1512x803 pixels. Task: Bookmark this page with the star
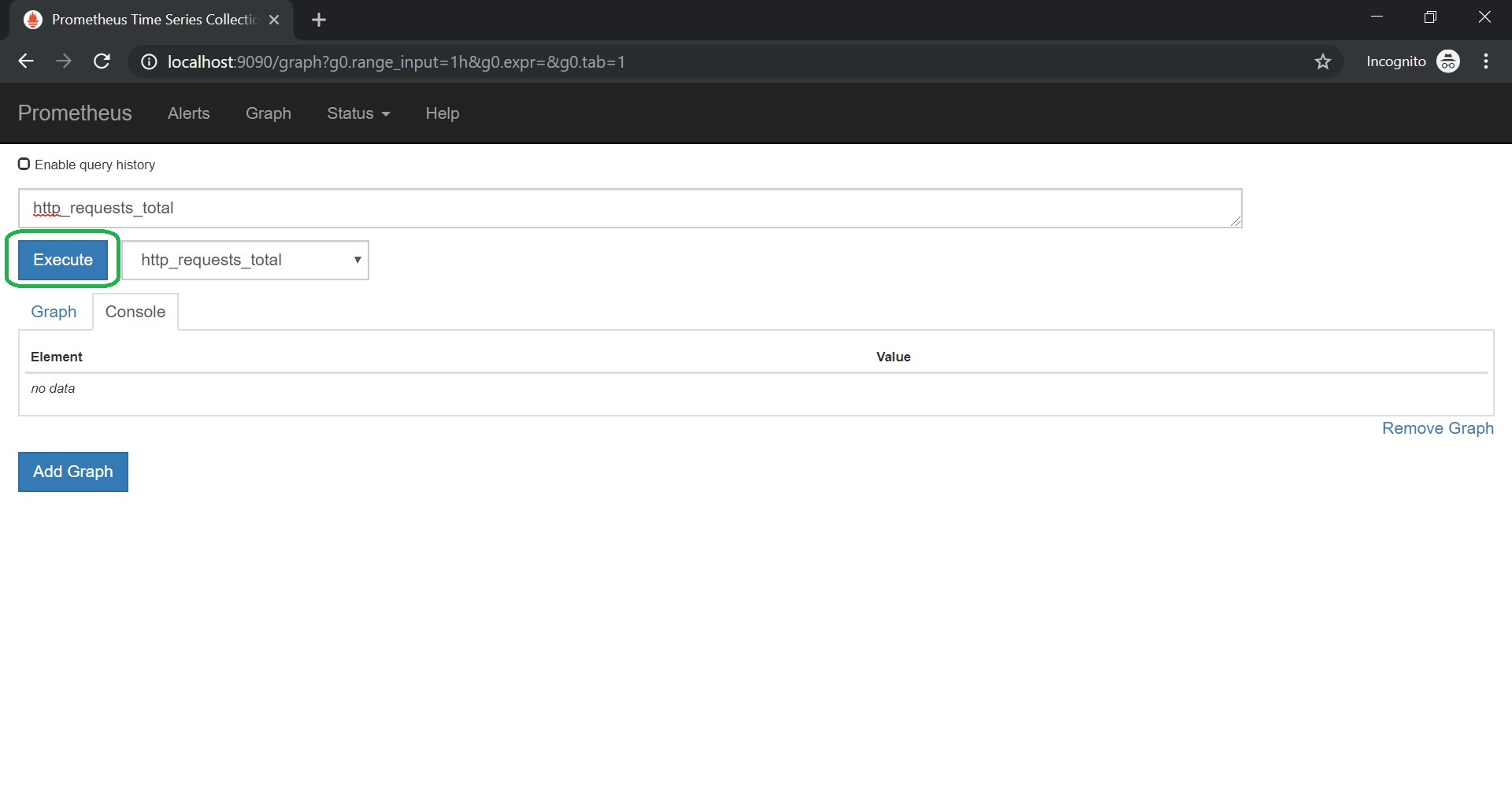[x=1322, y=61]
